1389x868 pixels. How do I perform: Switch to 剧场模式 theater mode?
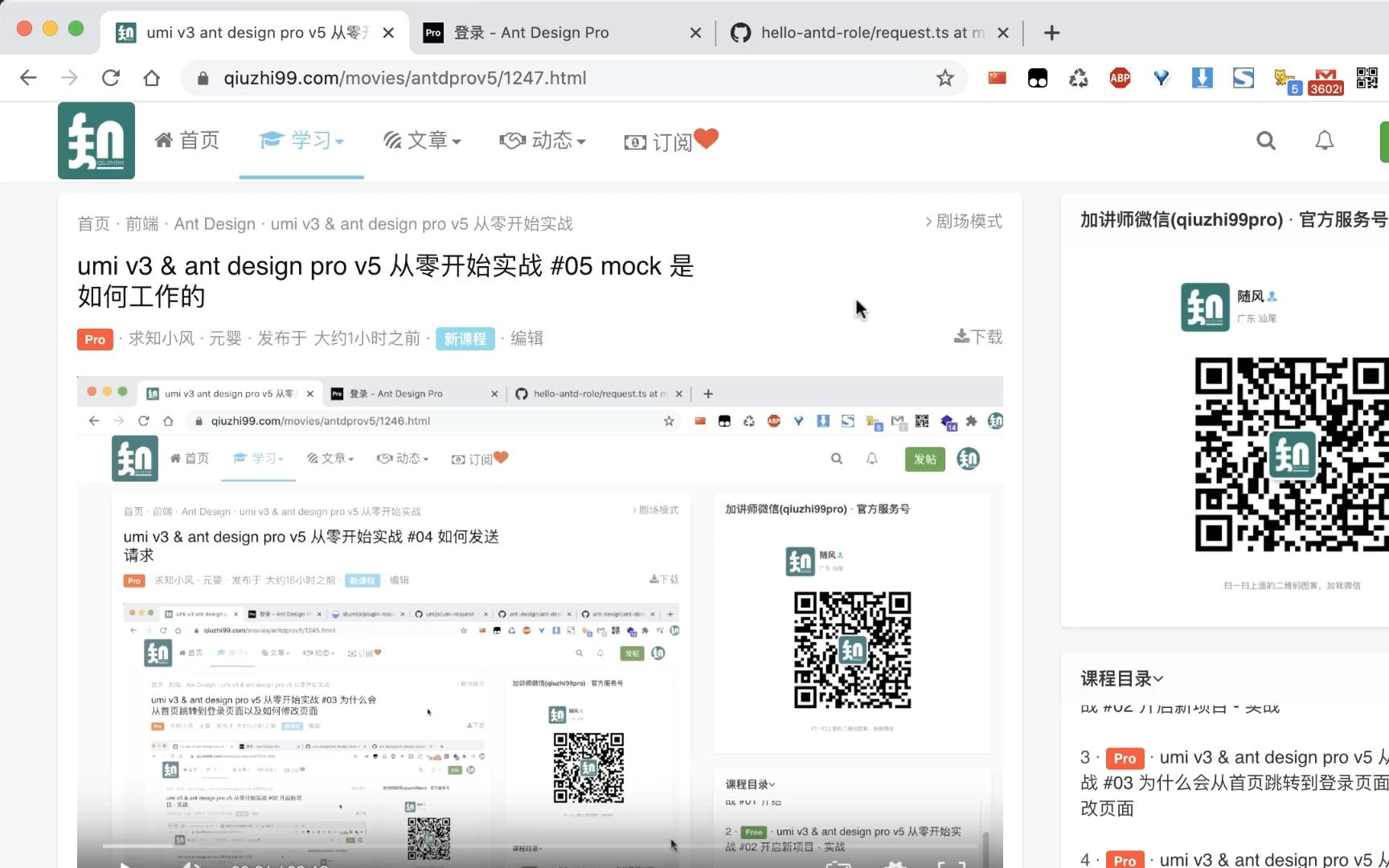(964, 222)
